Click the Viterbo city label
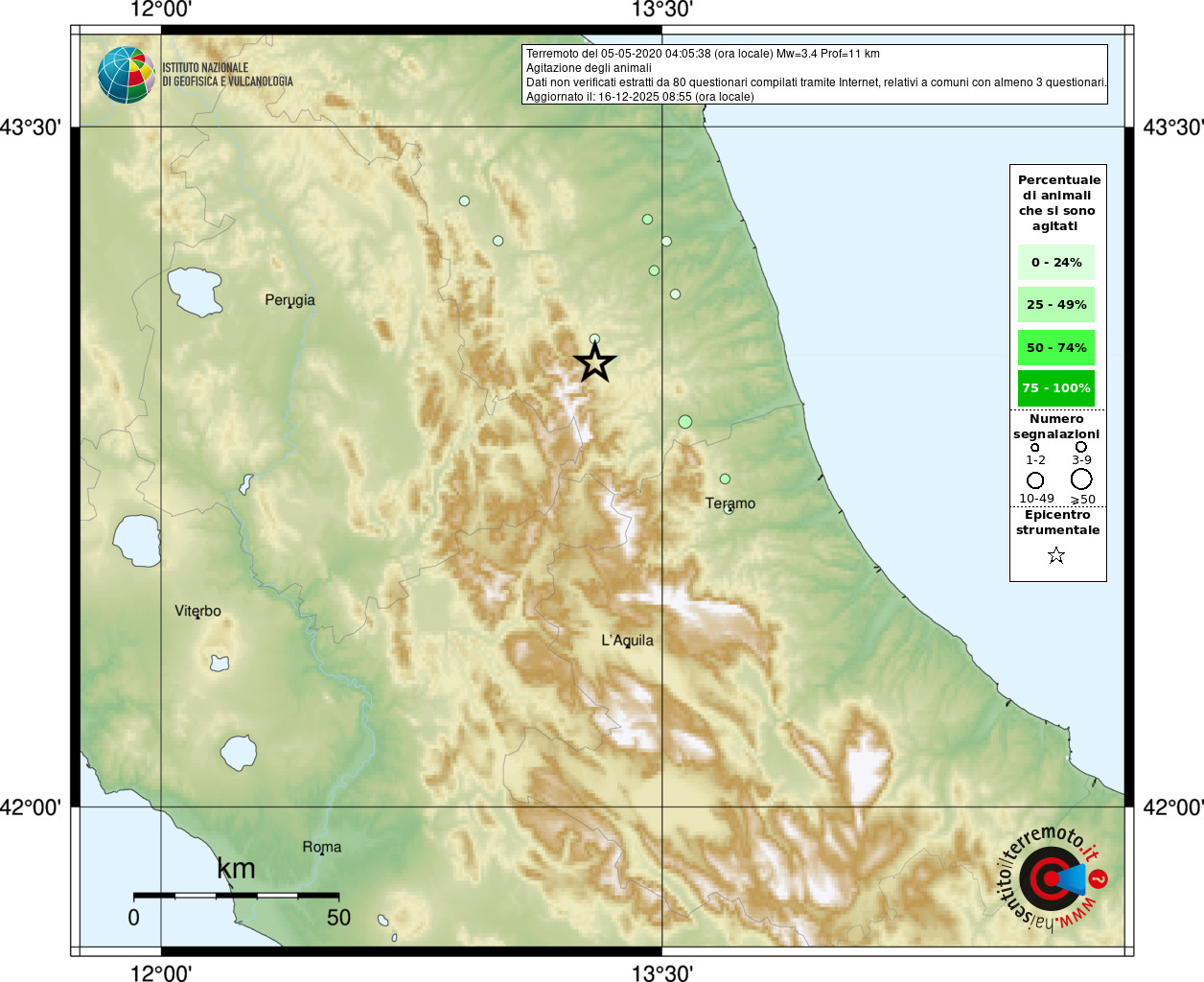1204x982 pixels. click(x=197, y=611)
